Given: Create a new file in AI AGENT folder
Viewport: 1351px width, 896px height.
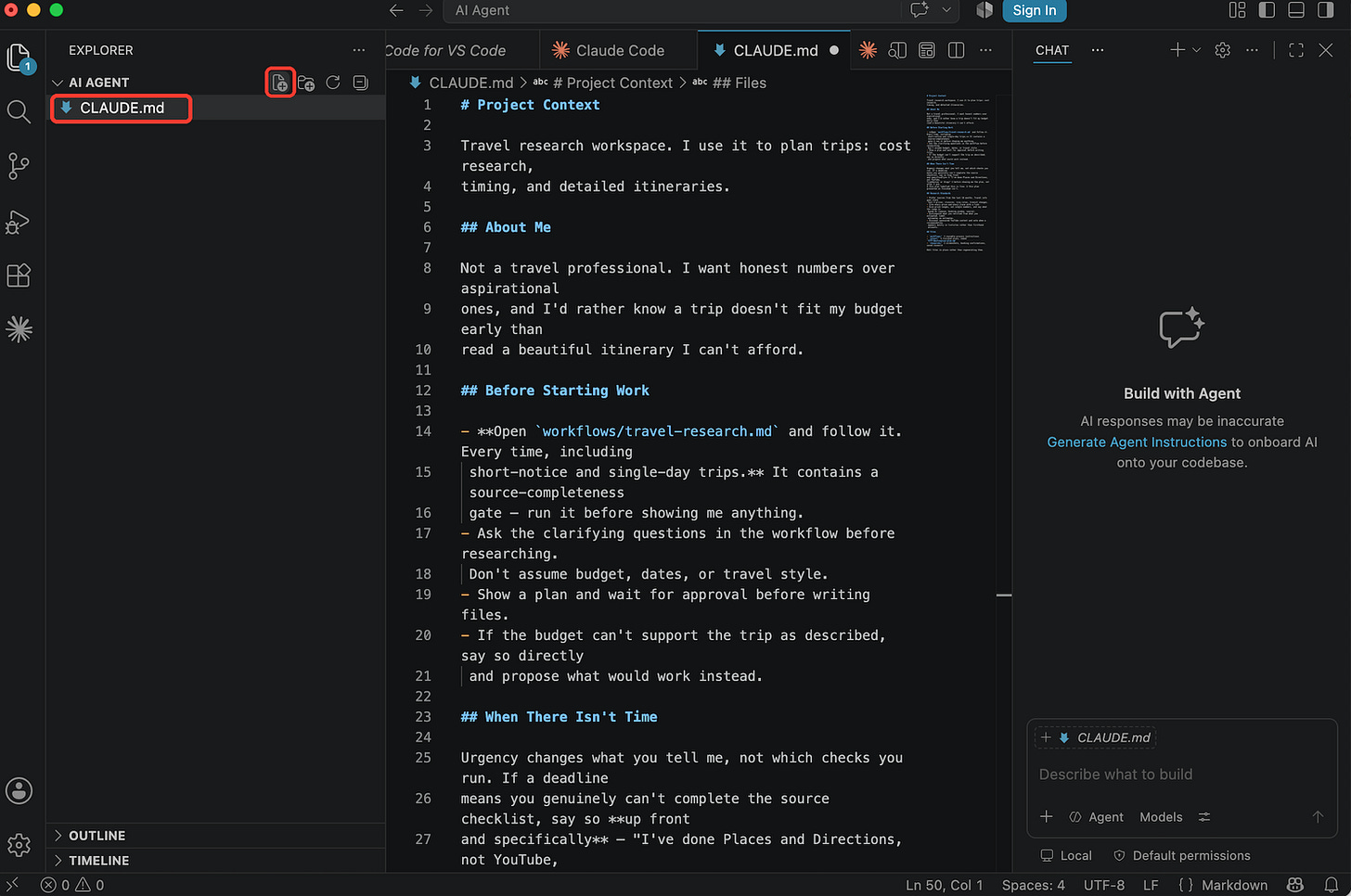Looking at the screenshot, I should coord(279,83).
